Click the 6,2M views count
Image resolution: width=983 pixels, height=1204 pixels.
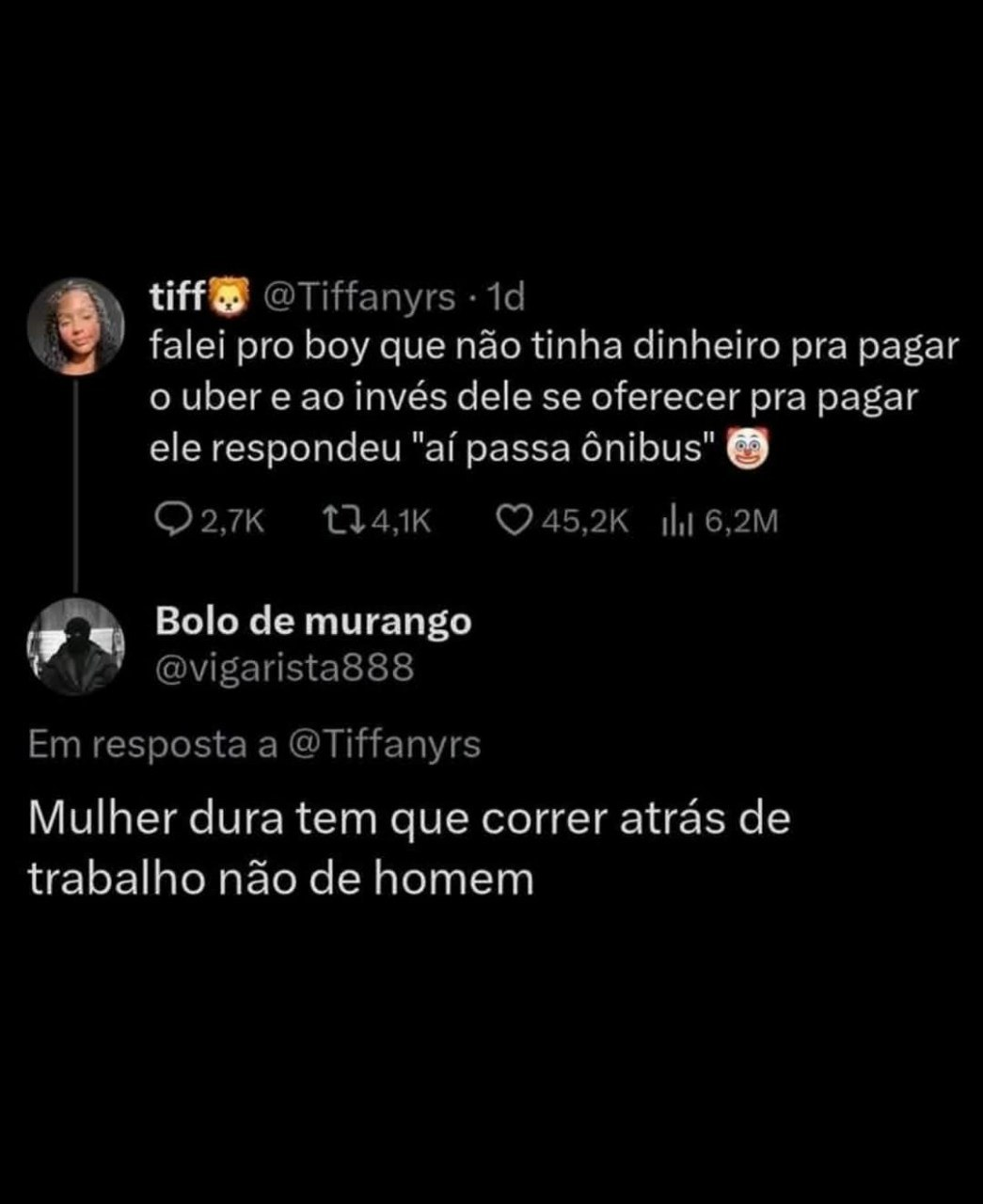tap(740, 521)
